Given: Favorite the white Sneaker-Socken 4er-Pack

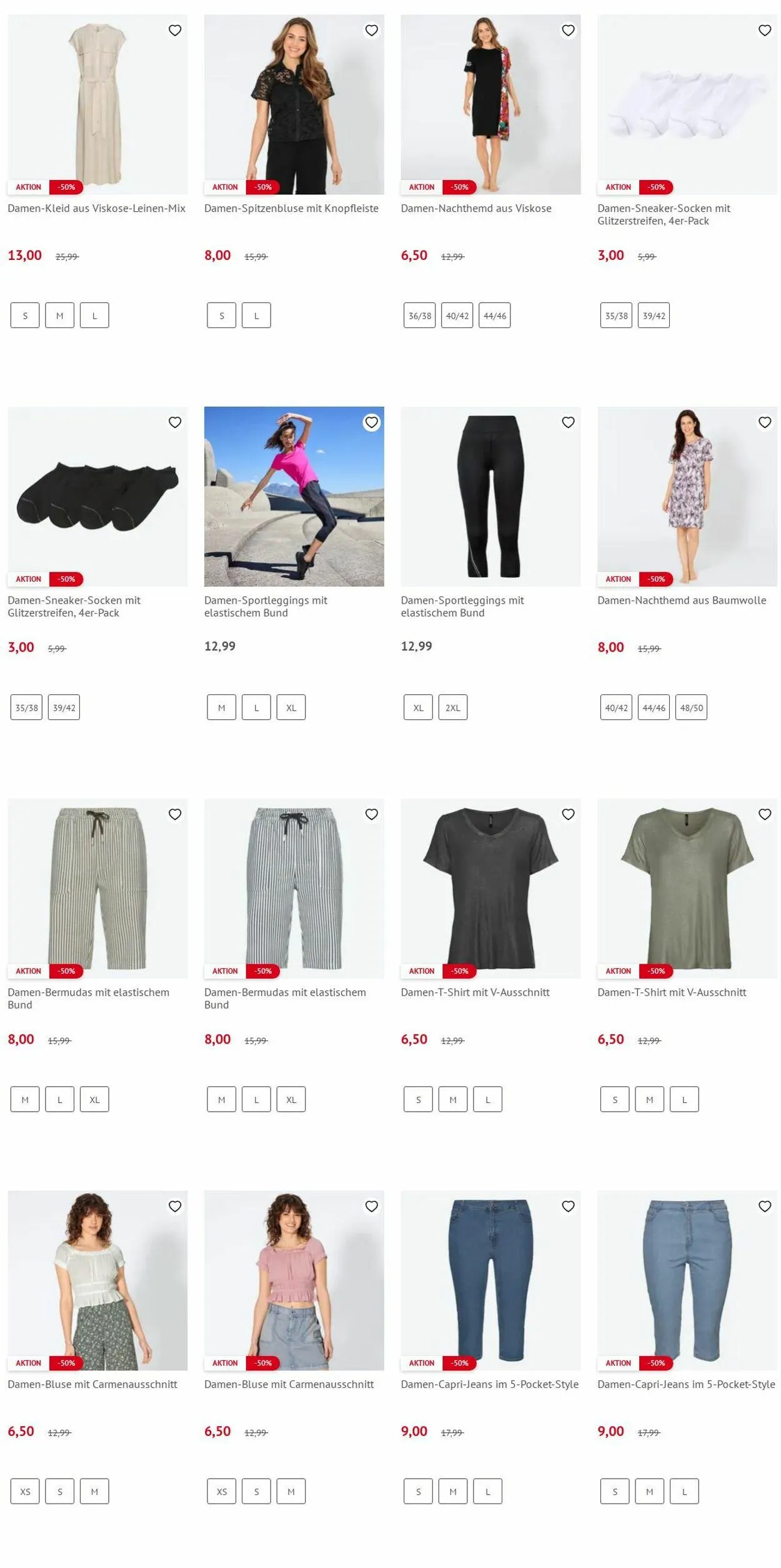Looking at the screenshot, I should point(765,30).
